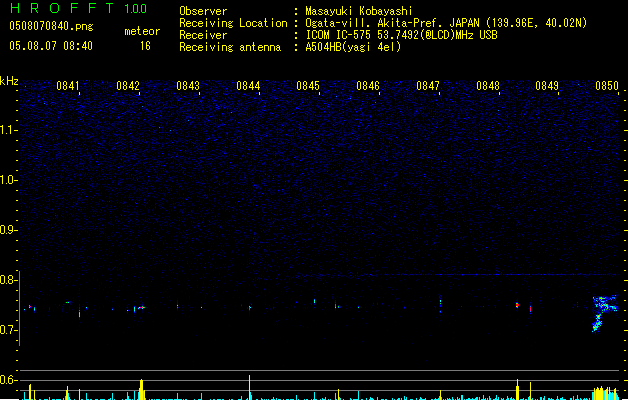The height and width of the screenshot is (400, 629).
Task: Click the 1.1 kHz frequency label
Action: [x=8, y=130]
